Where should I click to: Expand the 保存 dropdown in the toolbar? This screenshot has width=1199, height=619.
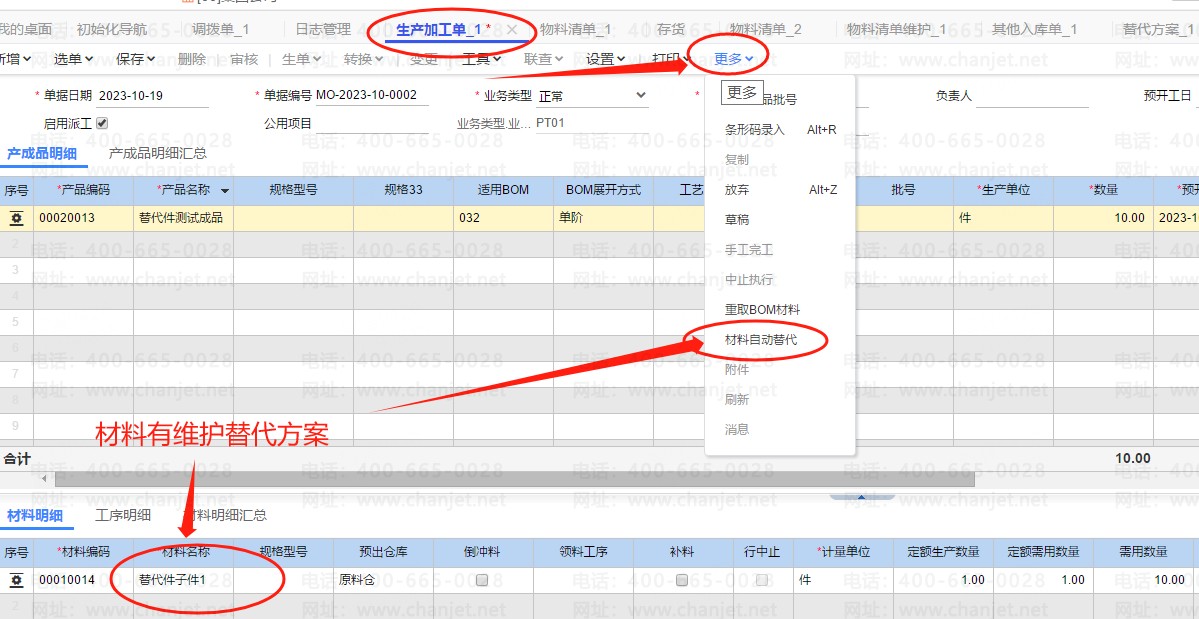(136, 59)
